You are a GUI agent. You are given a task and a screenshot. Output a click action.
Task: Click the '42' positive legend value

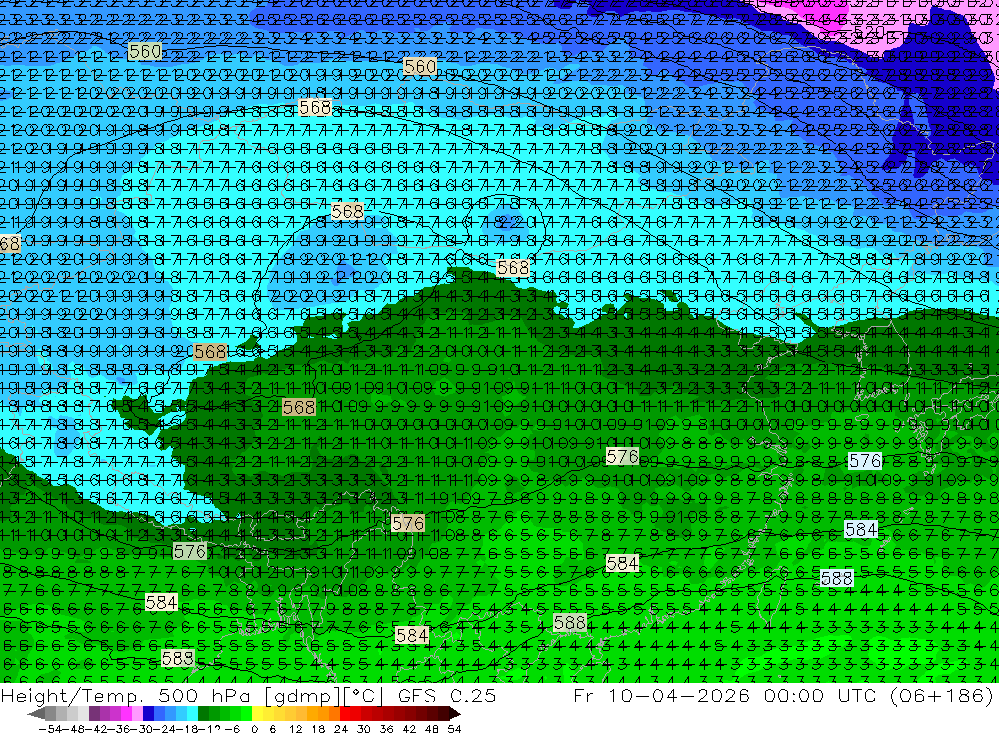tap(409, 729)
